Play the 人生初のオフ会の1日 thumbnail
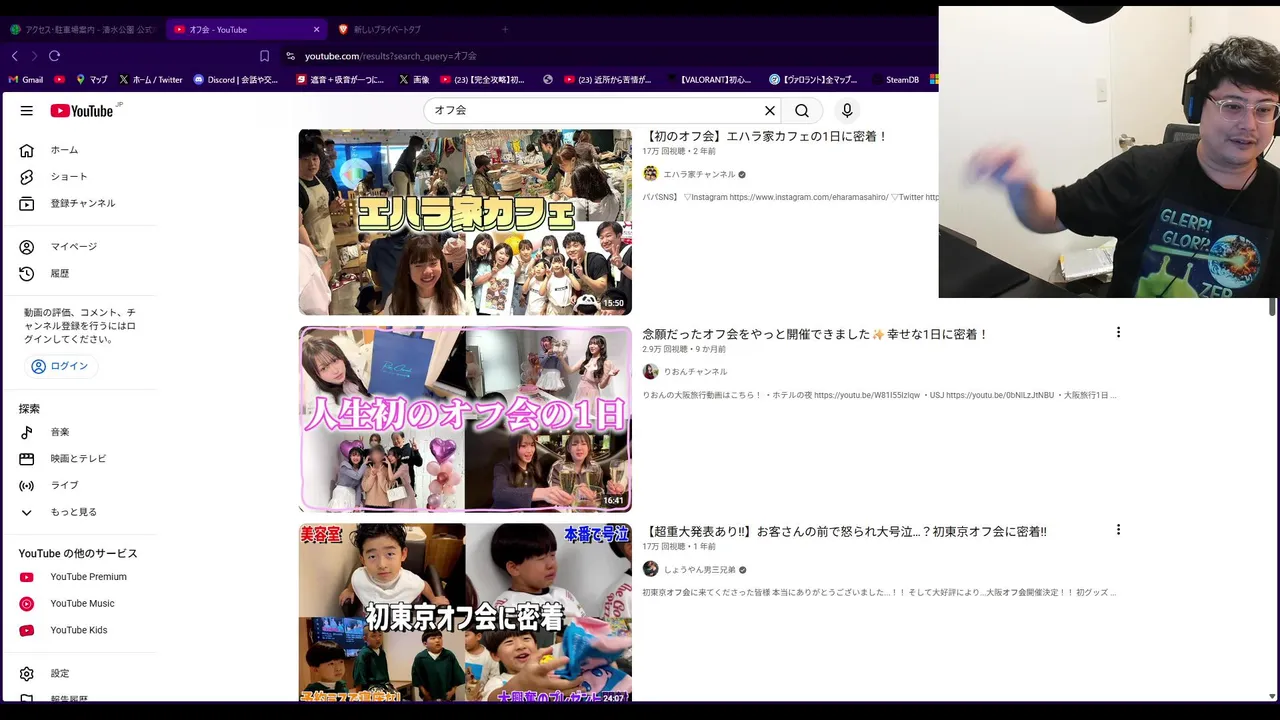Image resolution: width=1280 pixels, height=720 pixels. click(465, 419)
